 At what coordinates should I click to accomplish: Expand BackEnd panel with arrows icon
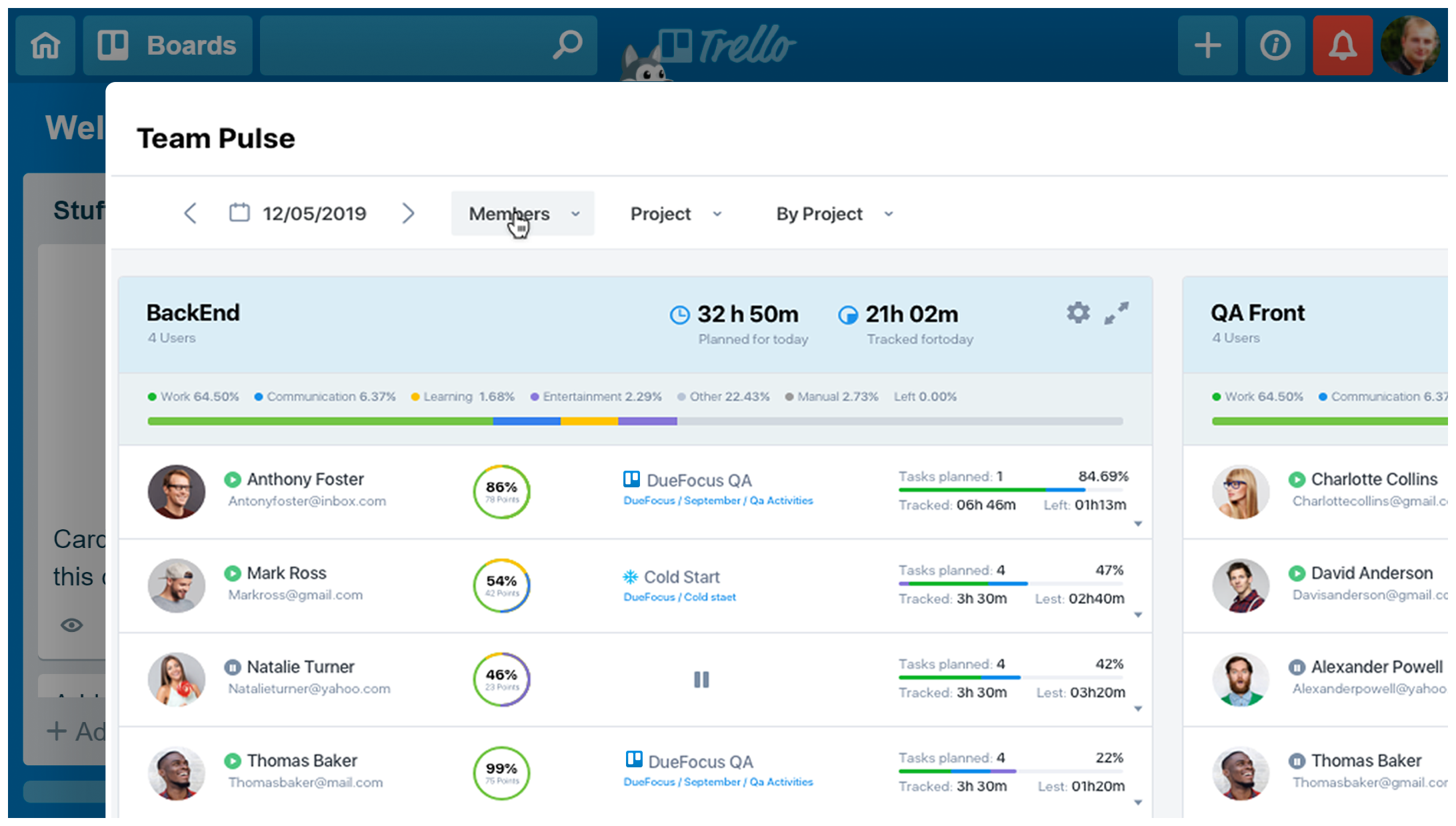pyautogui.click(x=1117, y=313)
